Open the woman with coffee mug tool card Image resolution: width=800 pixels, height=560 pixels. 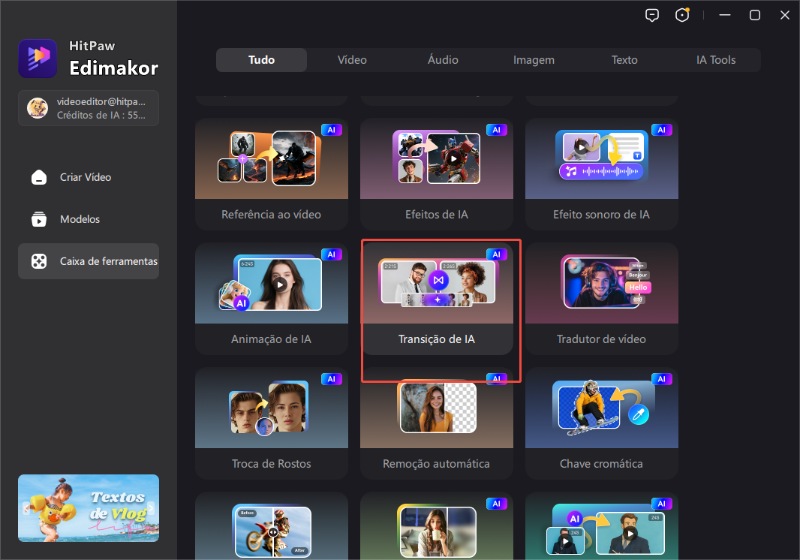[x=436, y=526]
